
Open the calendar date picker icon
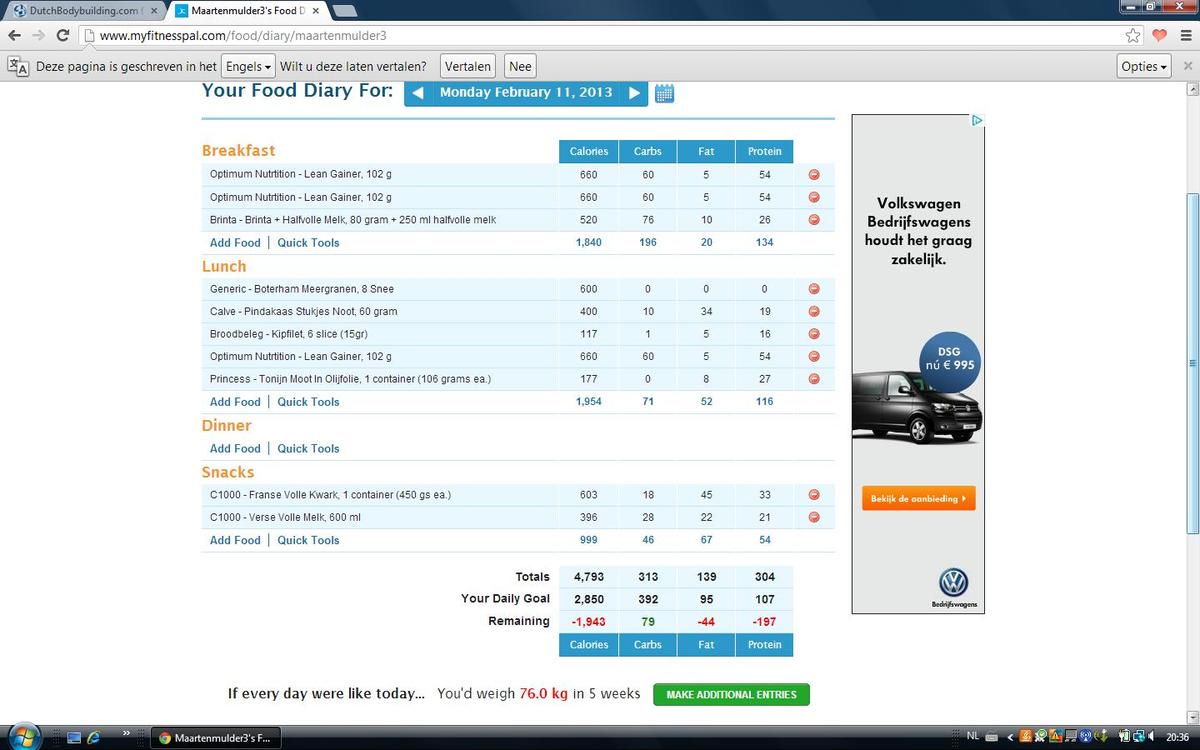[x=665, y=94]
